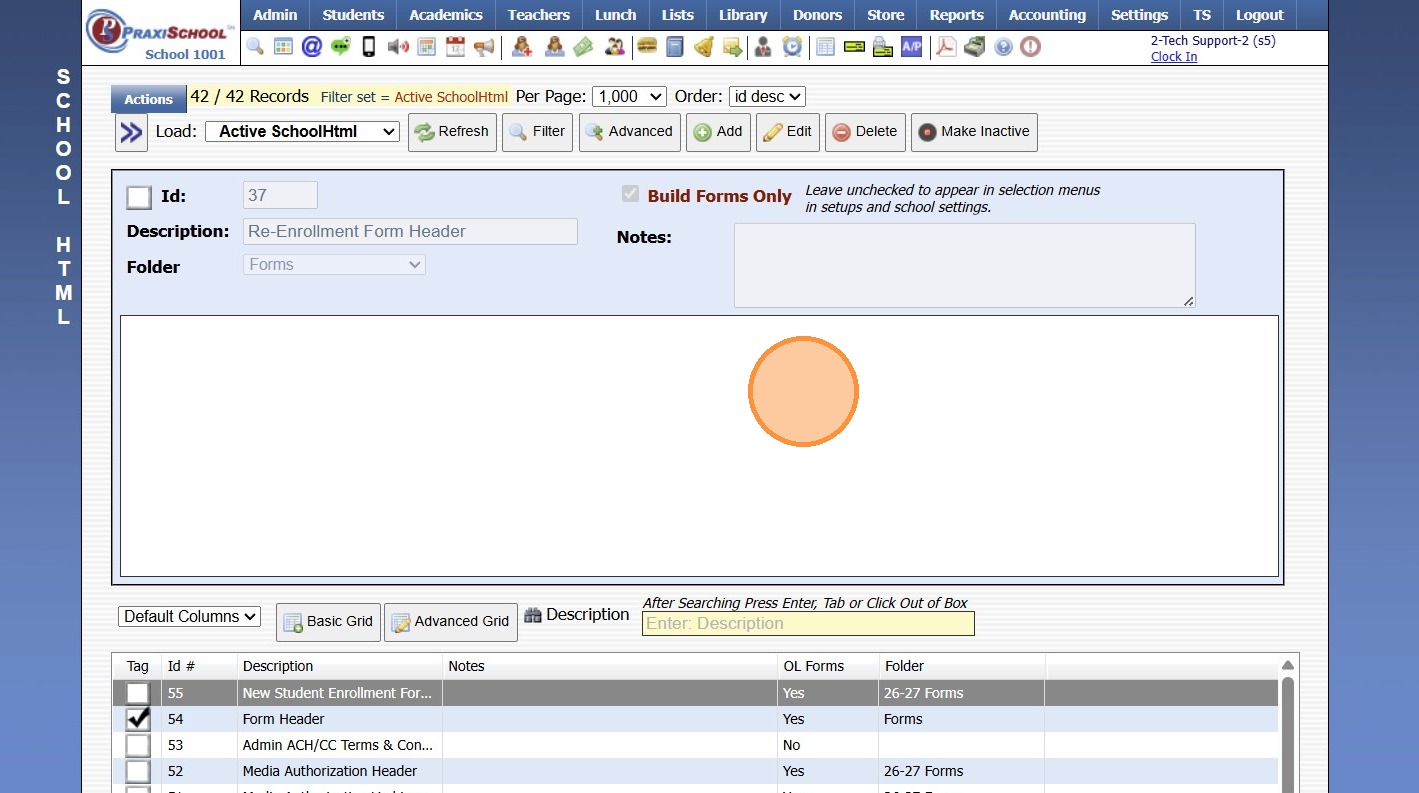
Task: Click the green money bills icon
Action: coord(583,47)
